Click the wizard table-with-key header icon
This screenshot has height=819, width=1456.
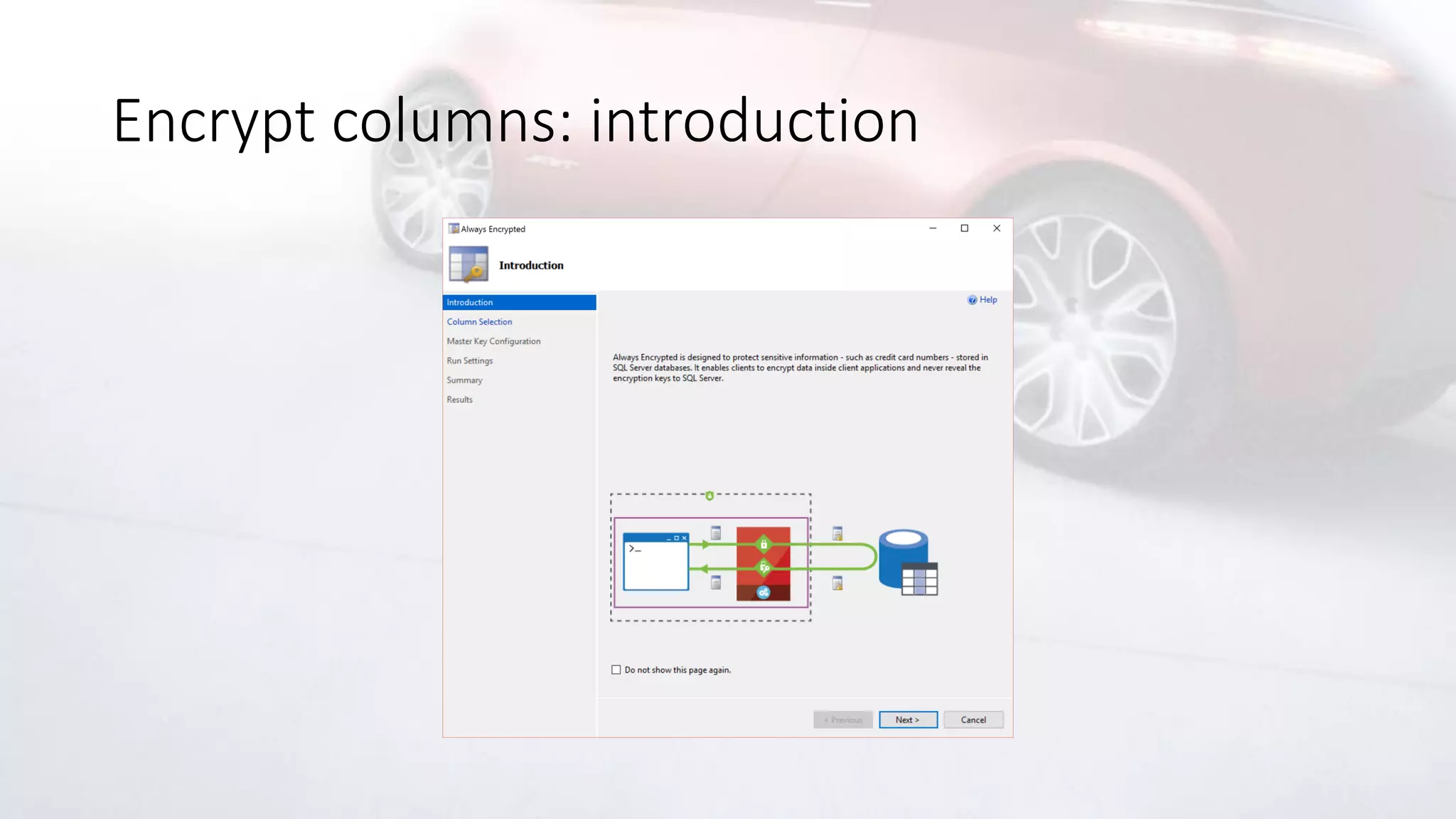tap(469, 264)
